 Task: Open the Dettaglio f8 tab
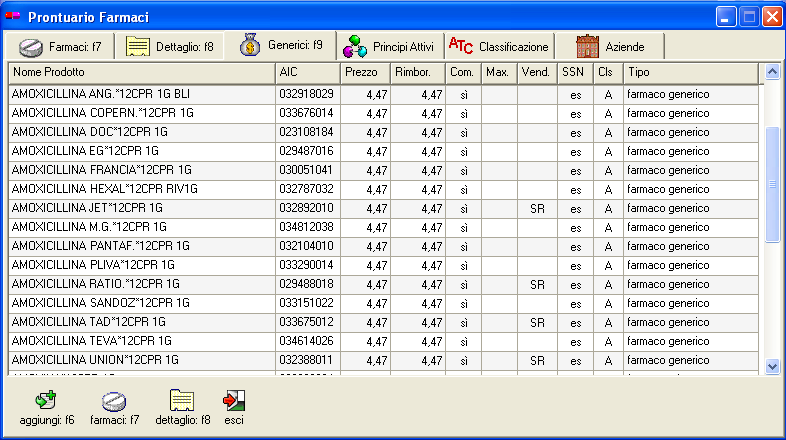tap(169, 46)
